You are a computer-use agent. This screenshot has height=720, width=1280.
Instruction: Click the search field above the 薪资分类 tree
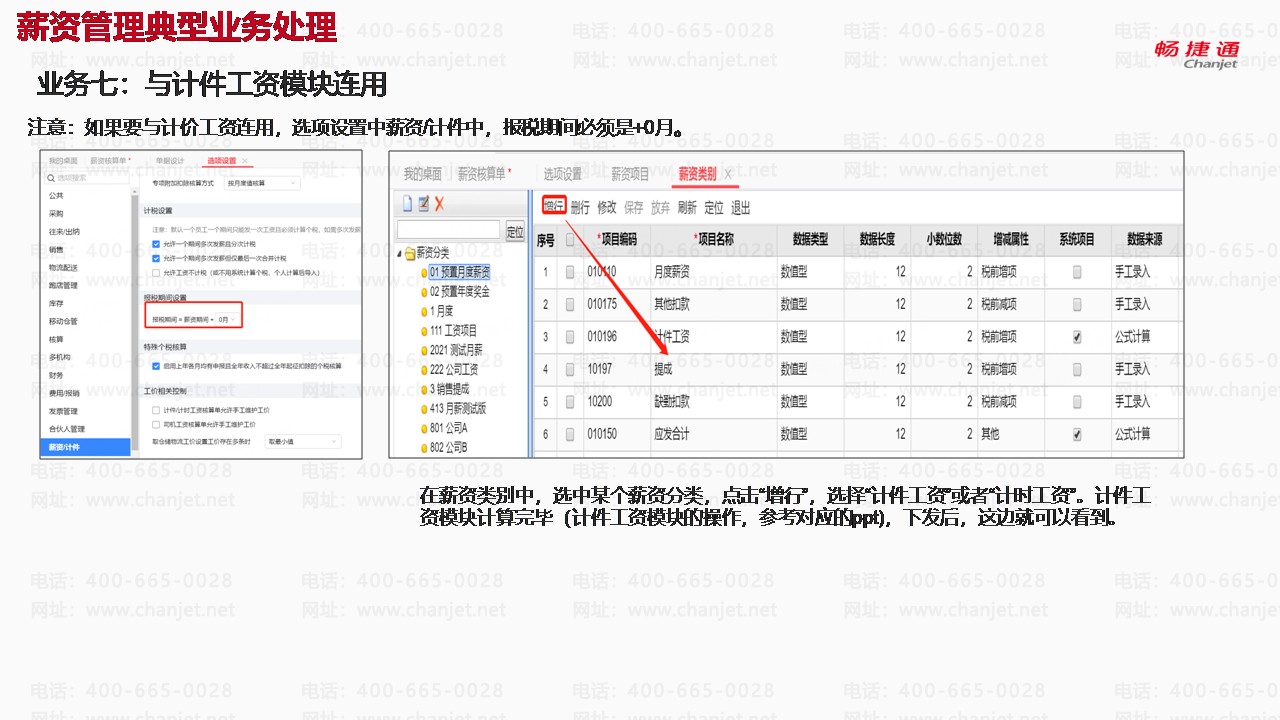pyautogui.click(x=448, y=230)
